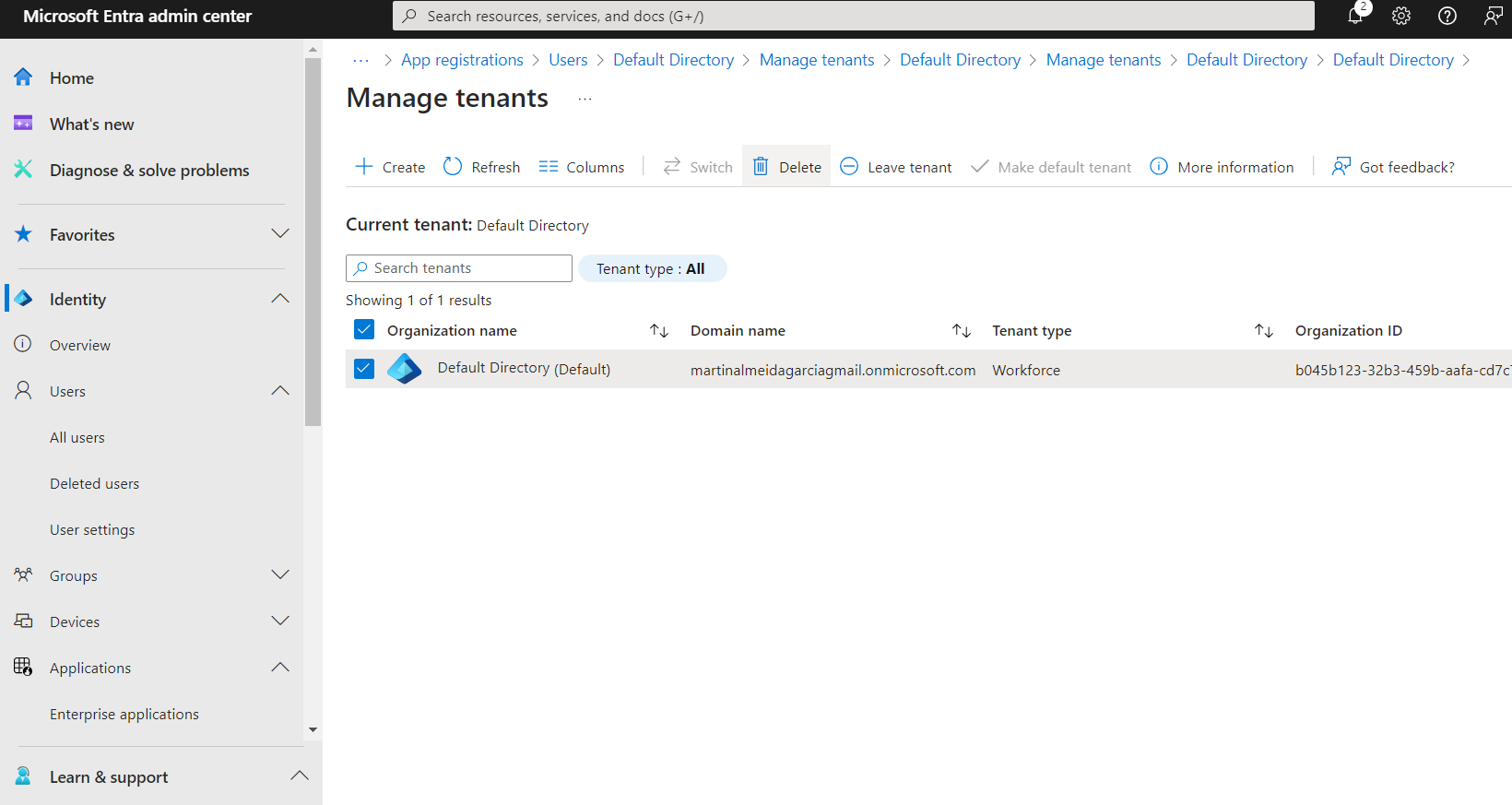Follow the App registrations breadcrumb link

462,60
